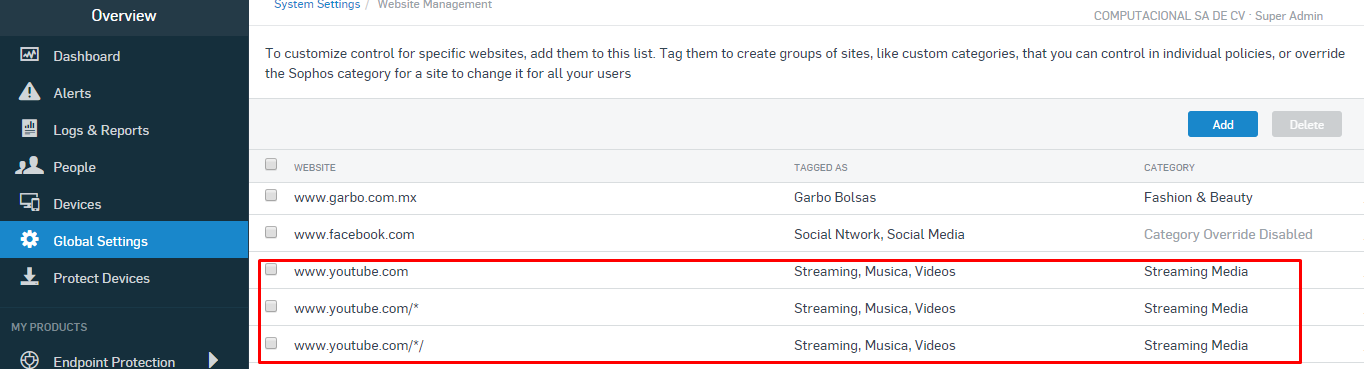Open the www.youtube.com/*/ entry
This screenshot has height=369, width=1364.
(359, 345)
